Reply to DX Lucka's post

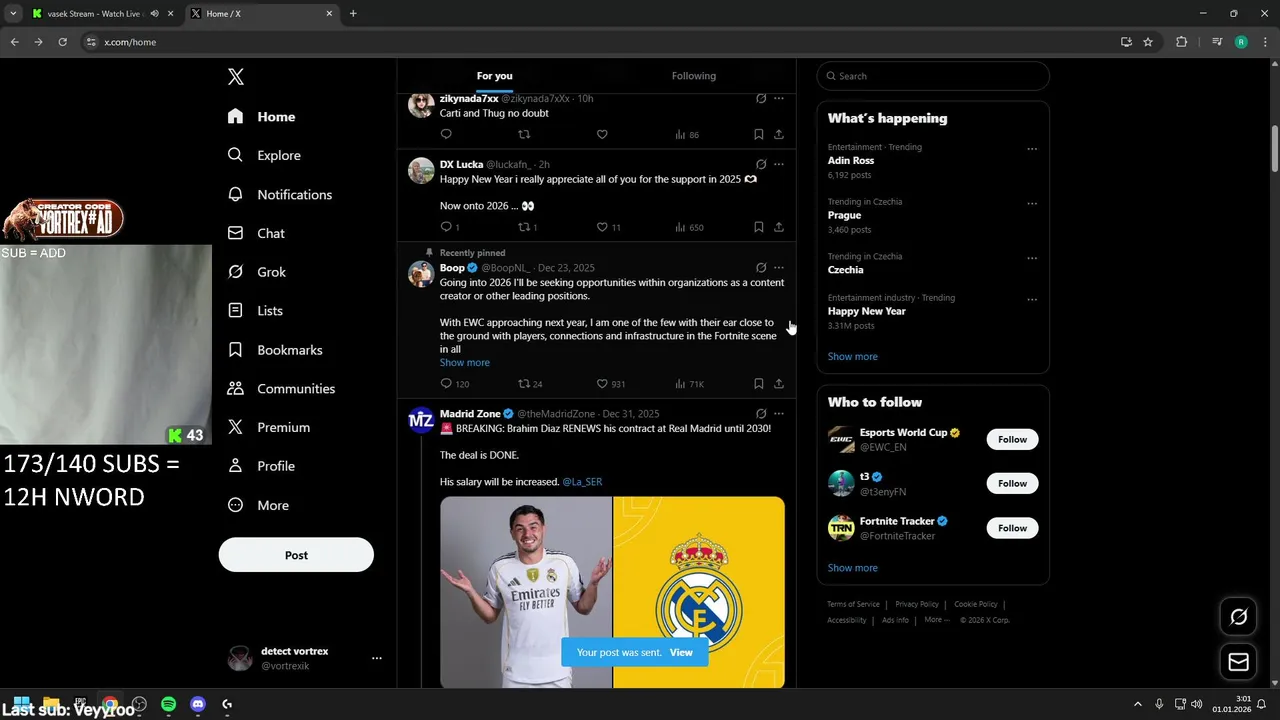point(446,227)
